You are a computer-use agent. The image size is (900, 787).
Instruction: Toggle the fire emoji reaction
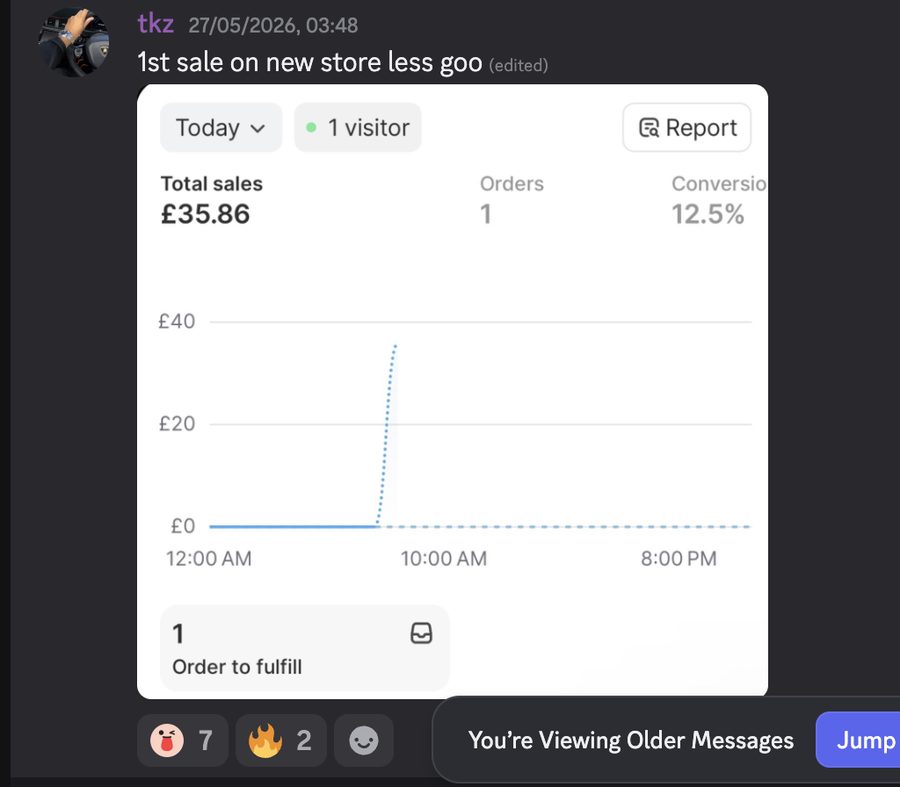[x=281, y=740]
